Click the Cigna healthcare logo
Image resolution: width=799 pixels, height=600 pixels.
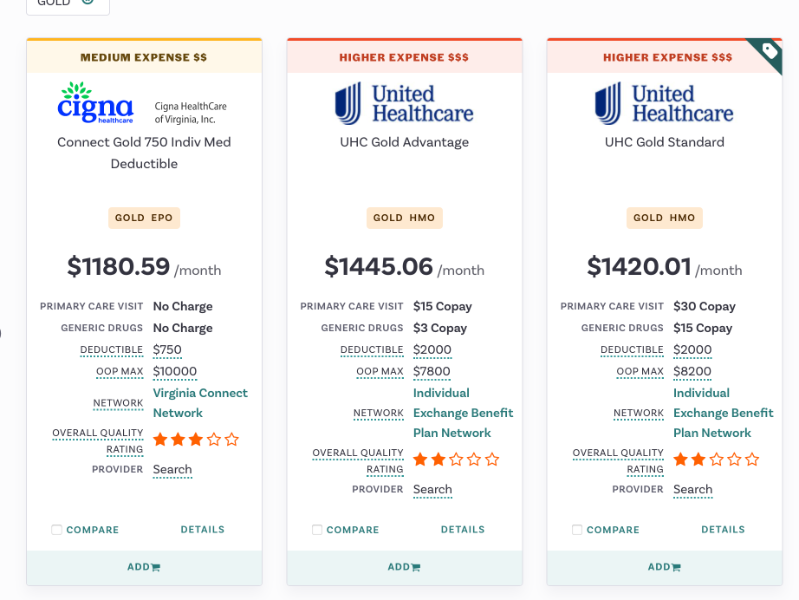point(95,102)
